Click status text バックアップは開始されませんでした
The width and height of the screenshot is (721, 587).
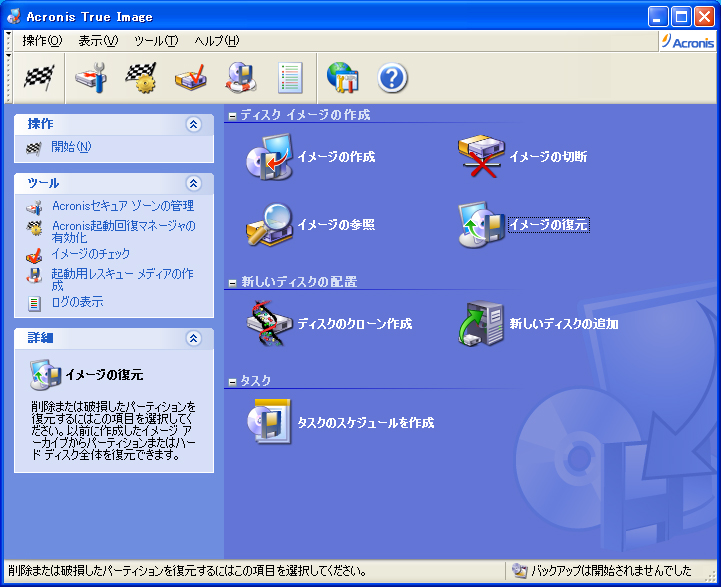[x=612, y=571]
